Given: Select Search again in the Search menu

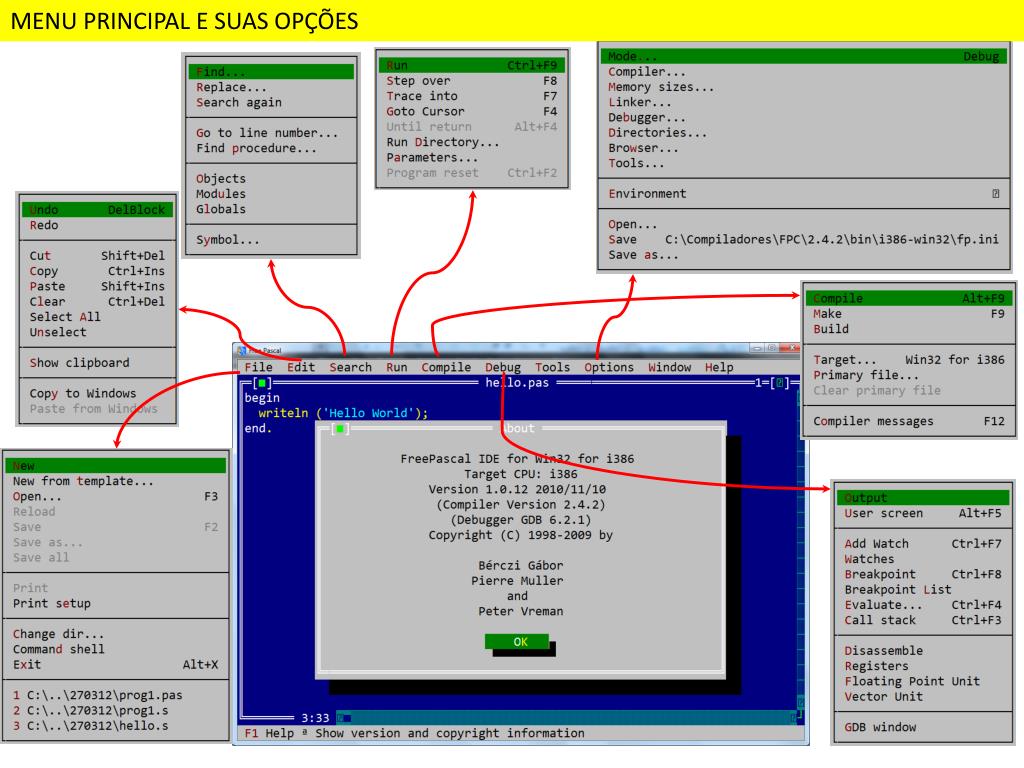Looking at the screenshot, I should click(x=271, y=103).
